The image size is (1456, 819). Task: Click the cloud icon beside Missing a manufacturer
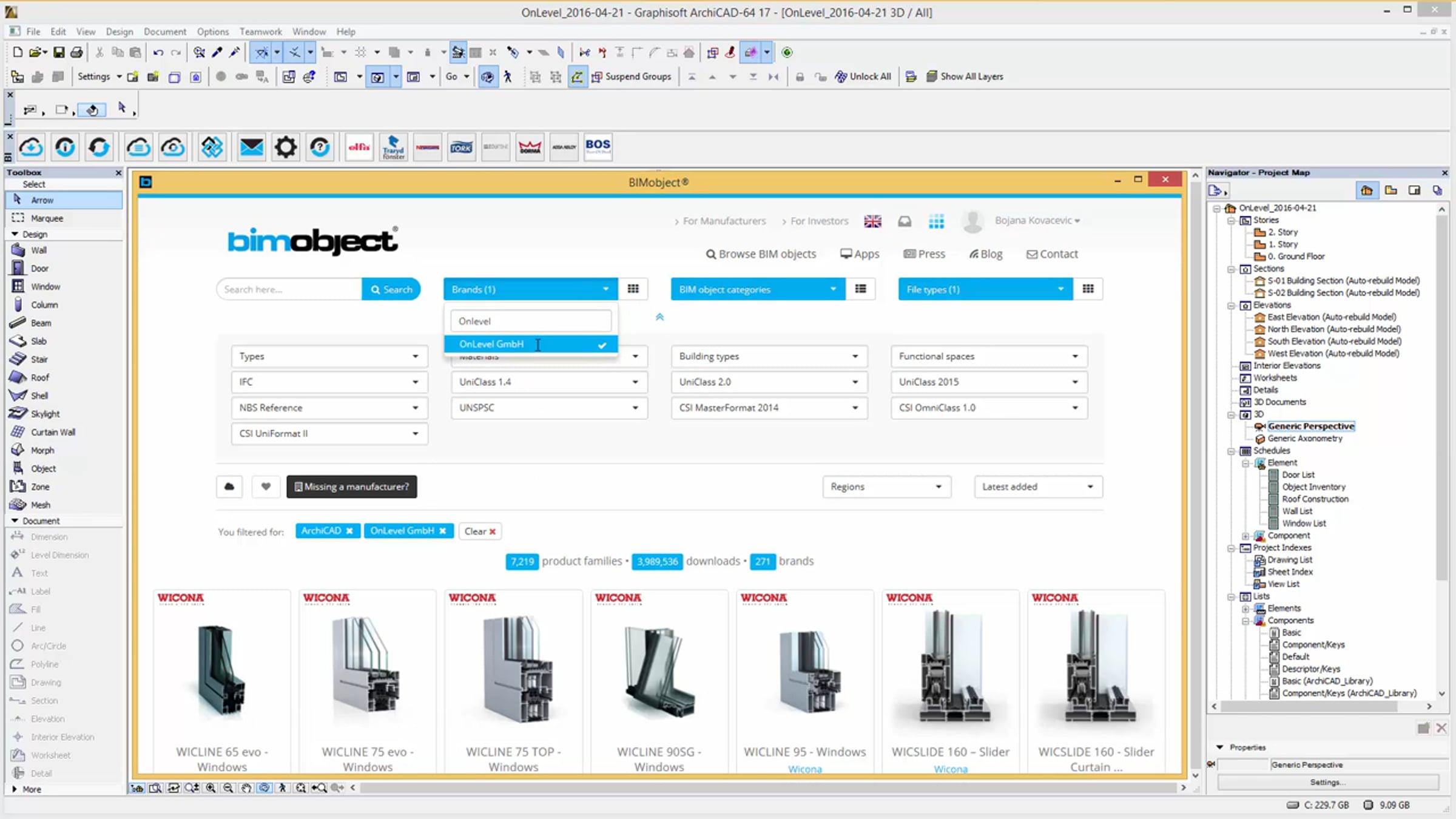tap(229, 487)
